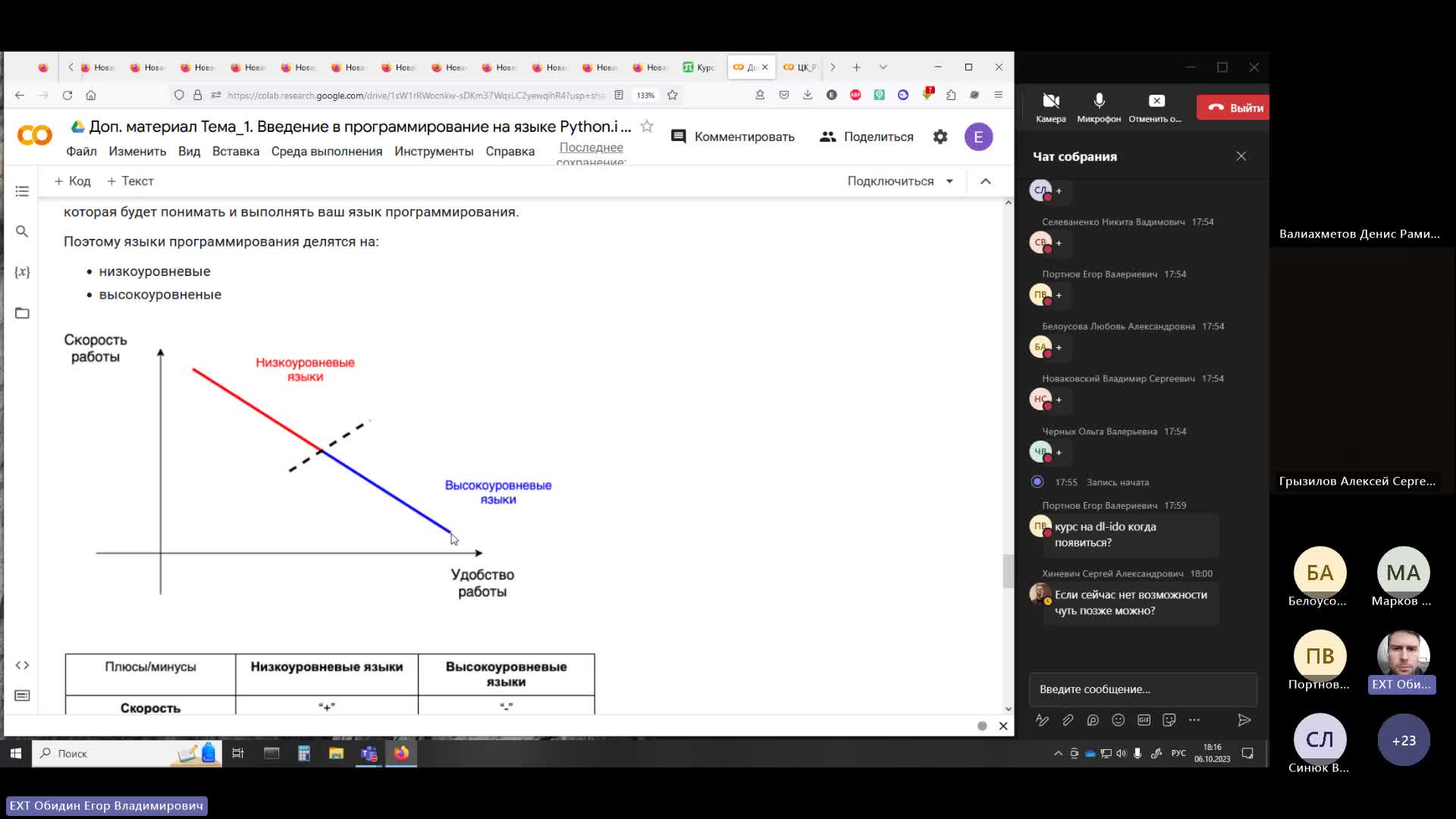The width and height of the screenshot is (1456, 819).
Task: Open the Task View taskbar button
Action: [237, 753]
